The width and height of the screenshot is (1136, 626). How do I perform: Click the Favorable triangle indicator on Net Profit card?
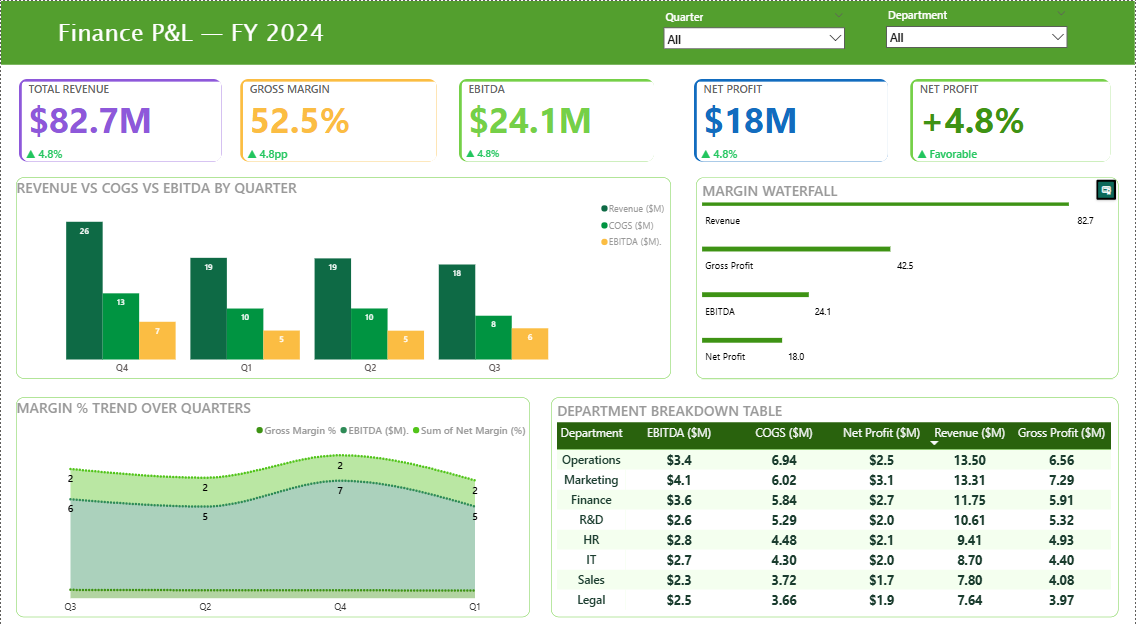[922, 154]
